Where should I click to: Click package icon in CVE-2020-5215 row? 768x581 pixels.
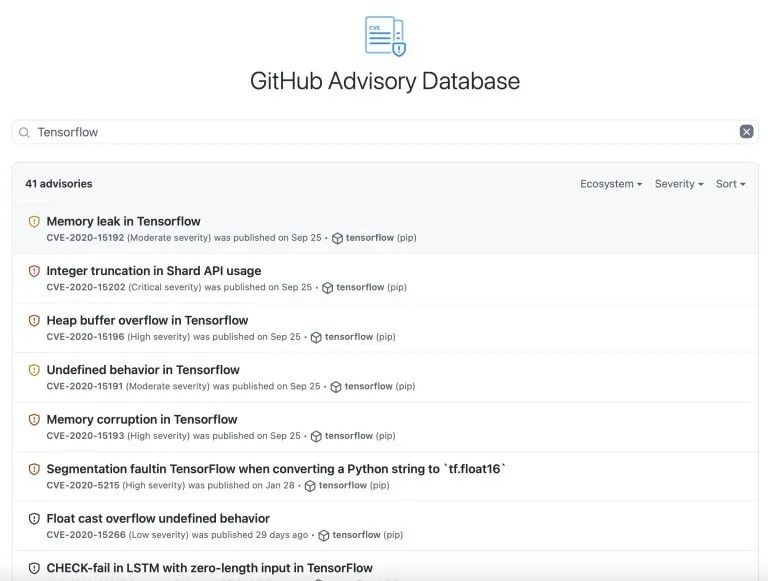click(x=310, y=486)
